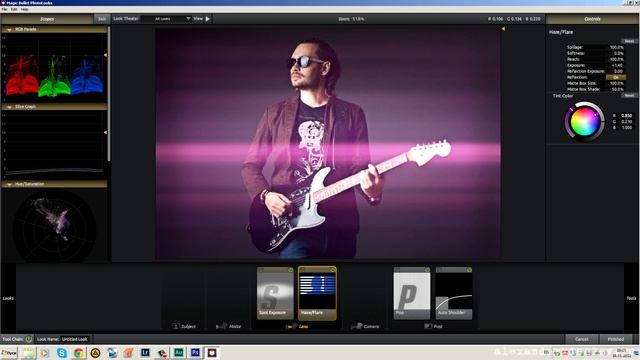Viewport: 640px width, 360px height.
Task: Open the File menu
Action: (x=4, y=9)
